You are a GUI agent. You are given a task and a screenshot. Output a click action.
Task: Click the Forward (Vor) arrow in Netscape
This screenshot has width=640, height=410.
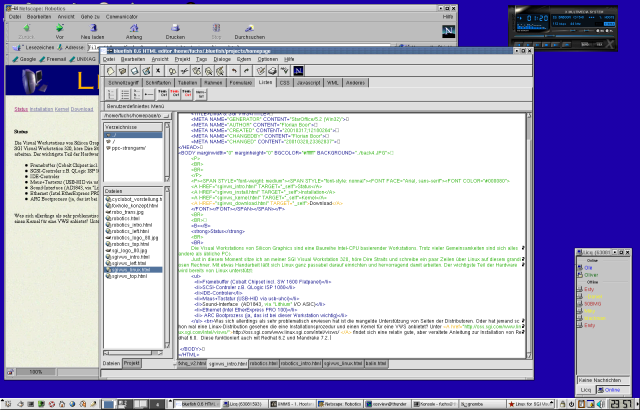click(60, 31)
